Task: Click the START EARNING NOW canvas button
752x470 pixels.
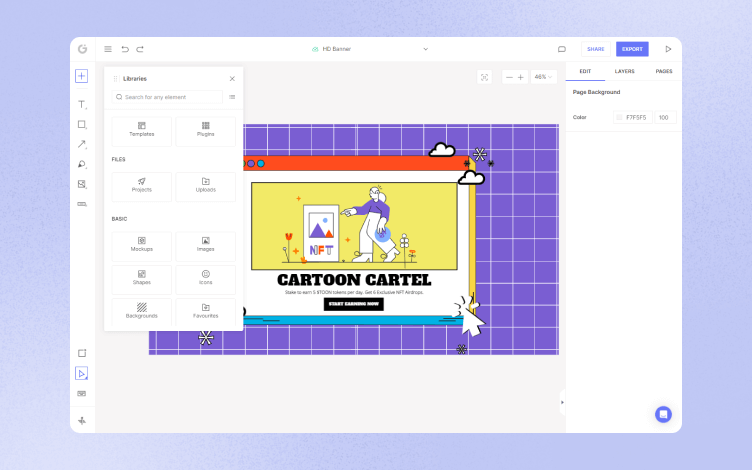Action: coord(353,304)
